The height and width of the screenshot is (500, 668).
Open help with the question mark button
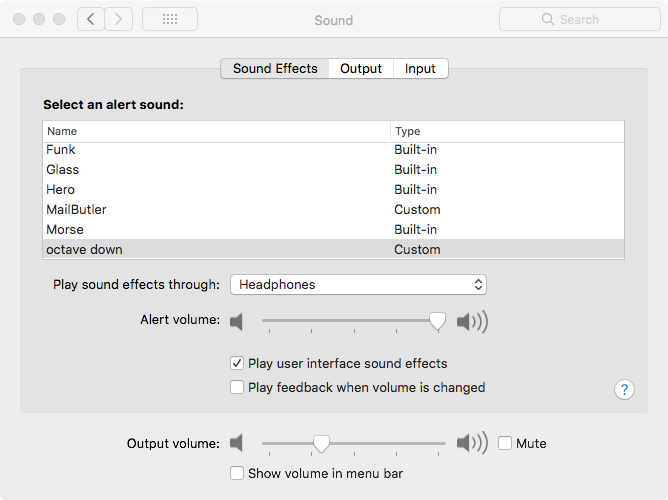624,389
